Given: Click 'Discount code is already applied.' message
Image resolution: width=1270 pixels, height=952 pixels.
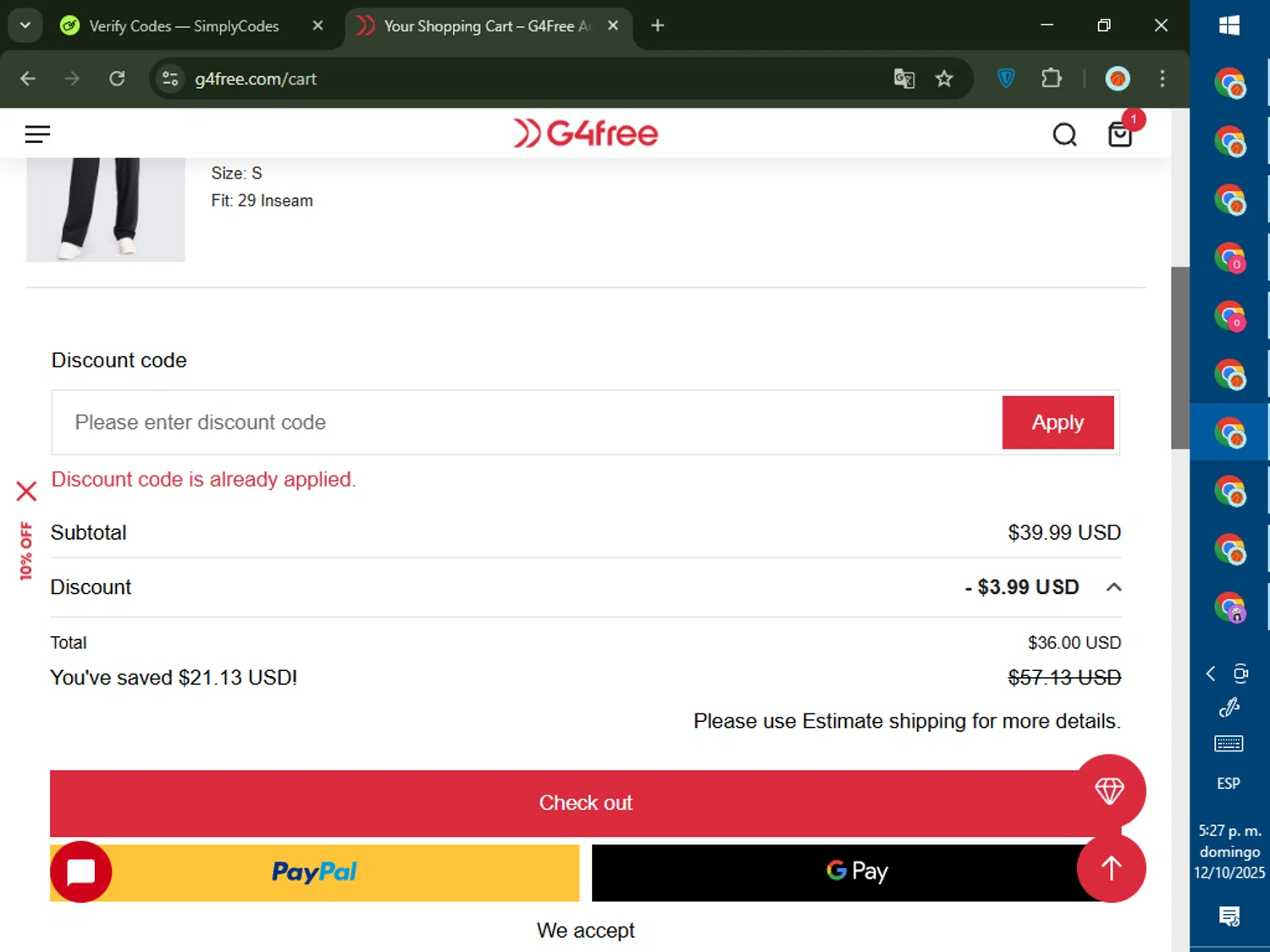Looking at the screenshot, I should pos(203,480).
